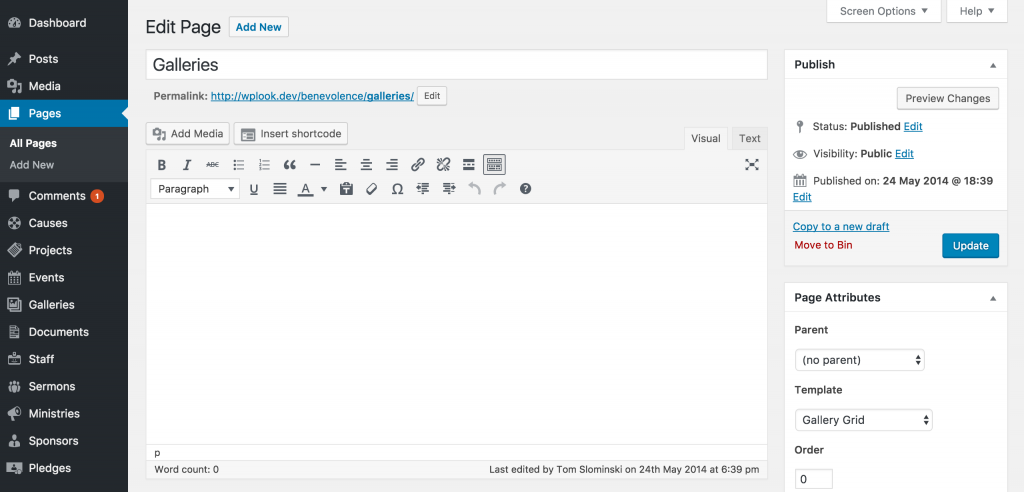Toggle the toolbar kitchen sink
The width and height of the screenshot is (1024, 492).
click(494, 165)
